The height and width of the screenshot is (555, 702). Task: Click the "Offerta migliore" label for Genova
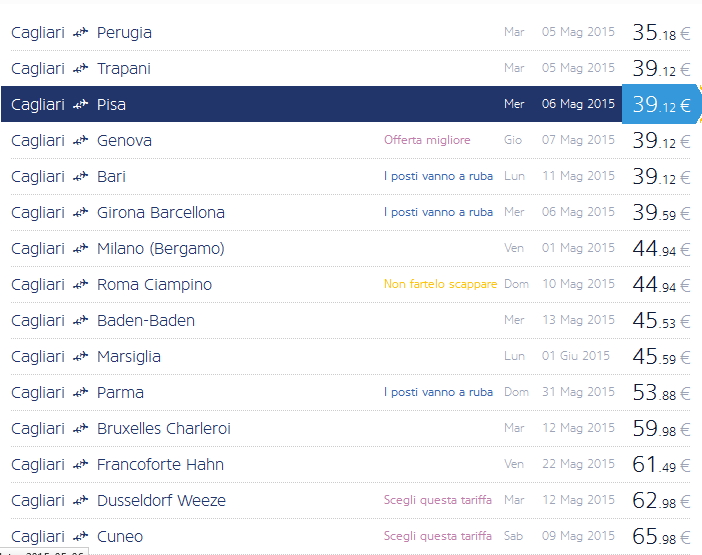click(427, 140)
